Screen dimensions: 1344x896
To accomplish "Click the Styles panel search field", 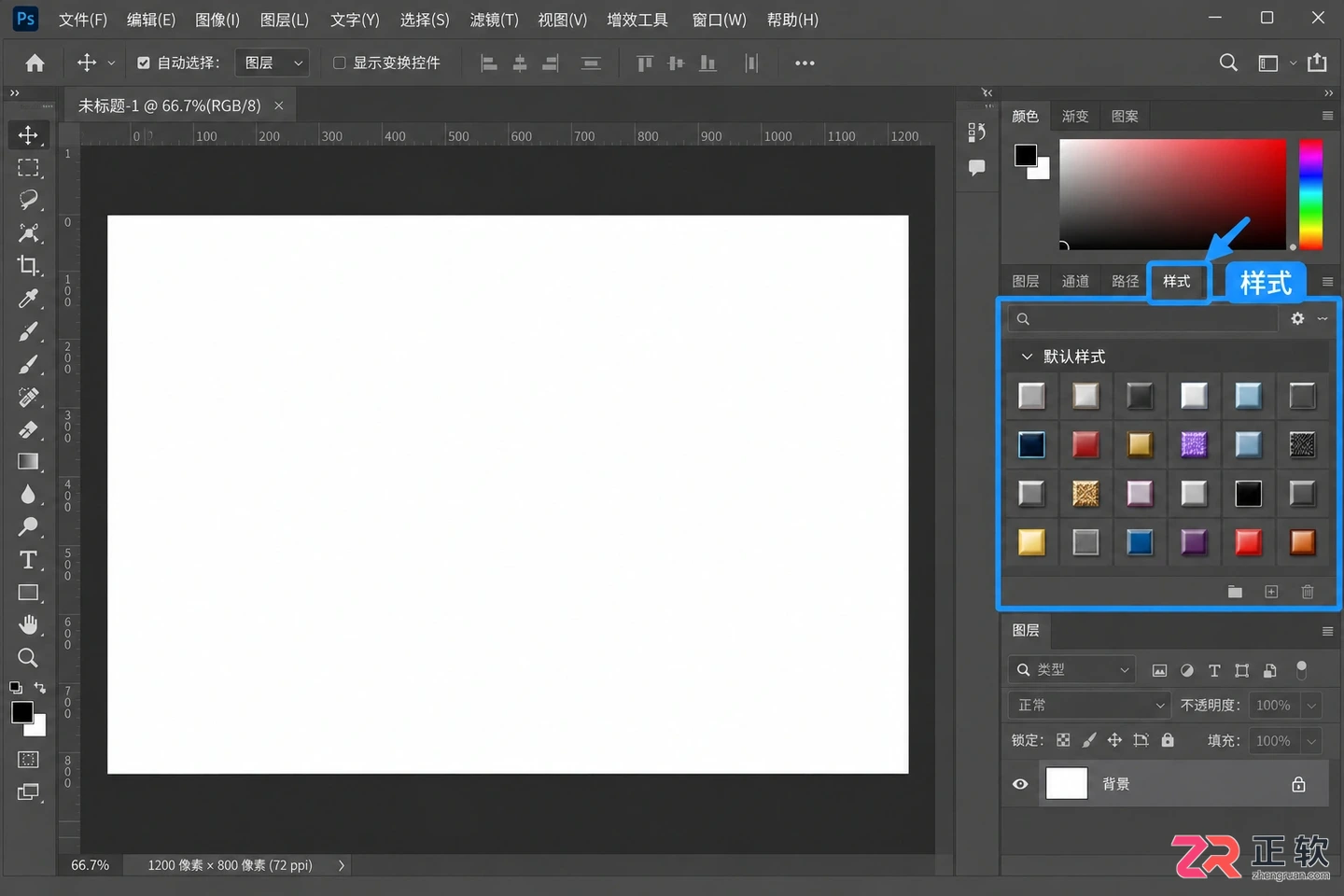I will 1143,318.
